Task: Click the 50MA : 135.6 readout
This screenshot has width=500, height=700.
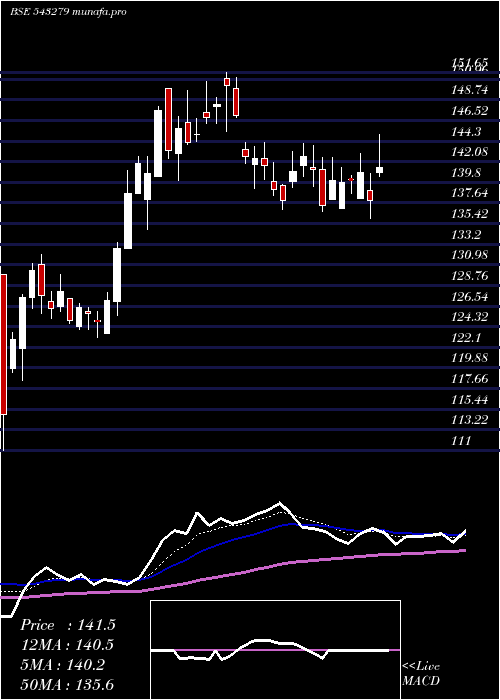Action: pos(67,684)
